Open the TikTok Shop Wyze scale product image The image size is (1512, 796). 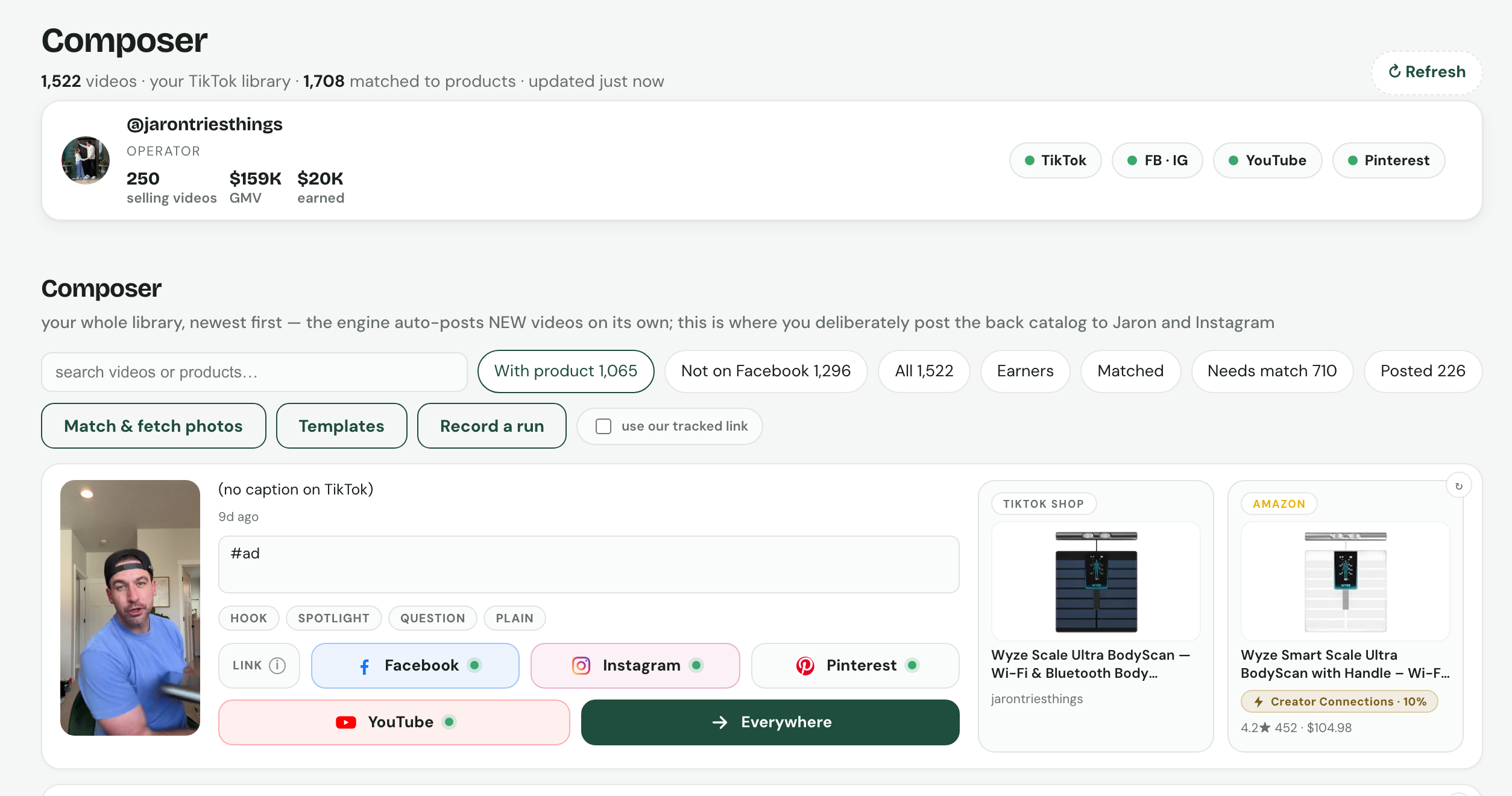point(1096,581)
